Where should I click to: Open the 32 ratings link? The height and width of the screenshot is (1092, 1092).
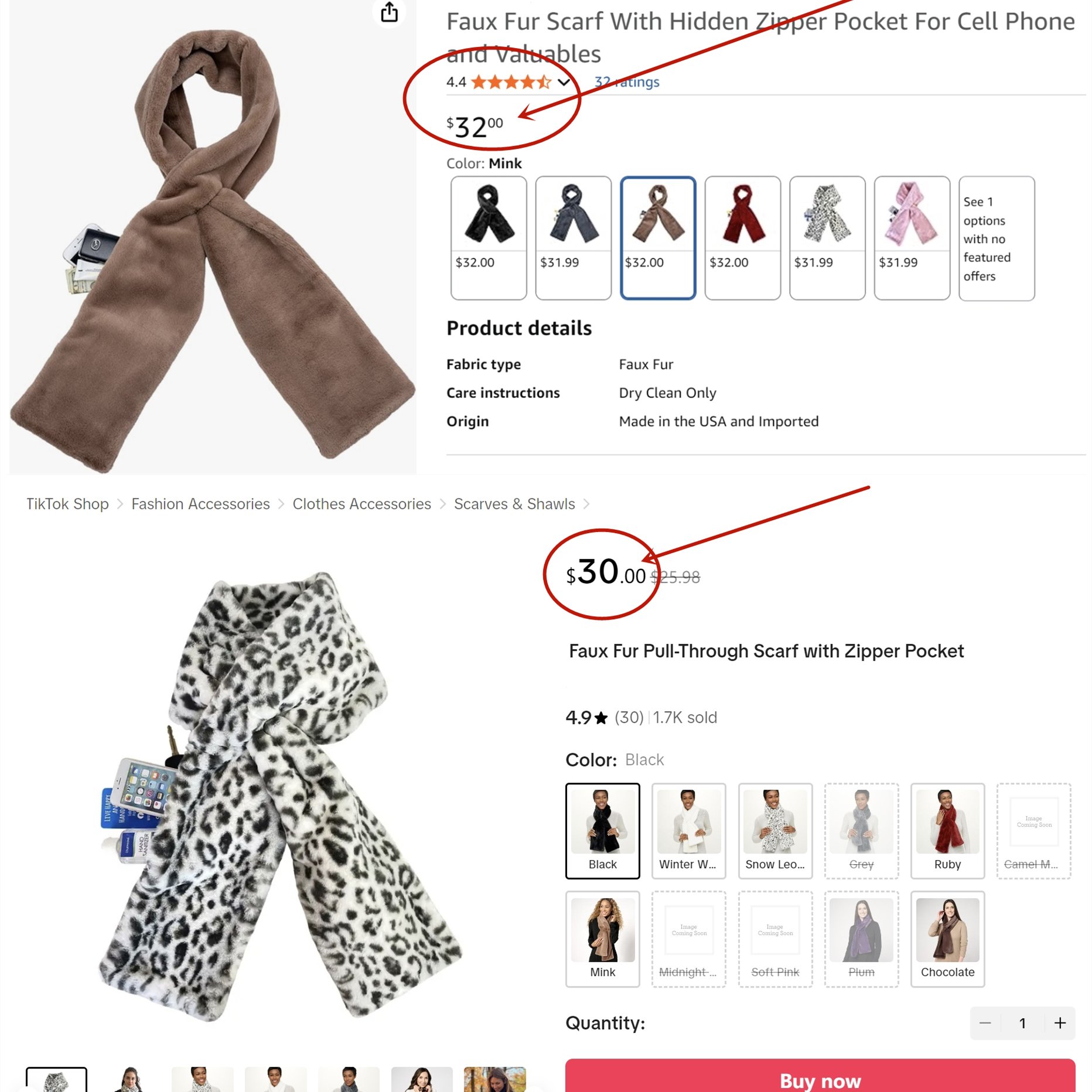627,82
